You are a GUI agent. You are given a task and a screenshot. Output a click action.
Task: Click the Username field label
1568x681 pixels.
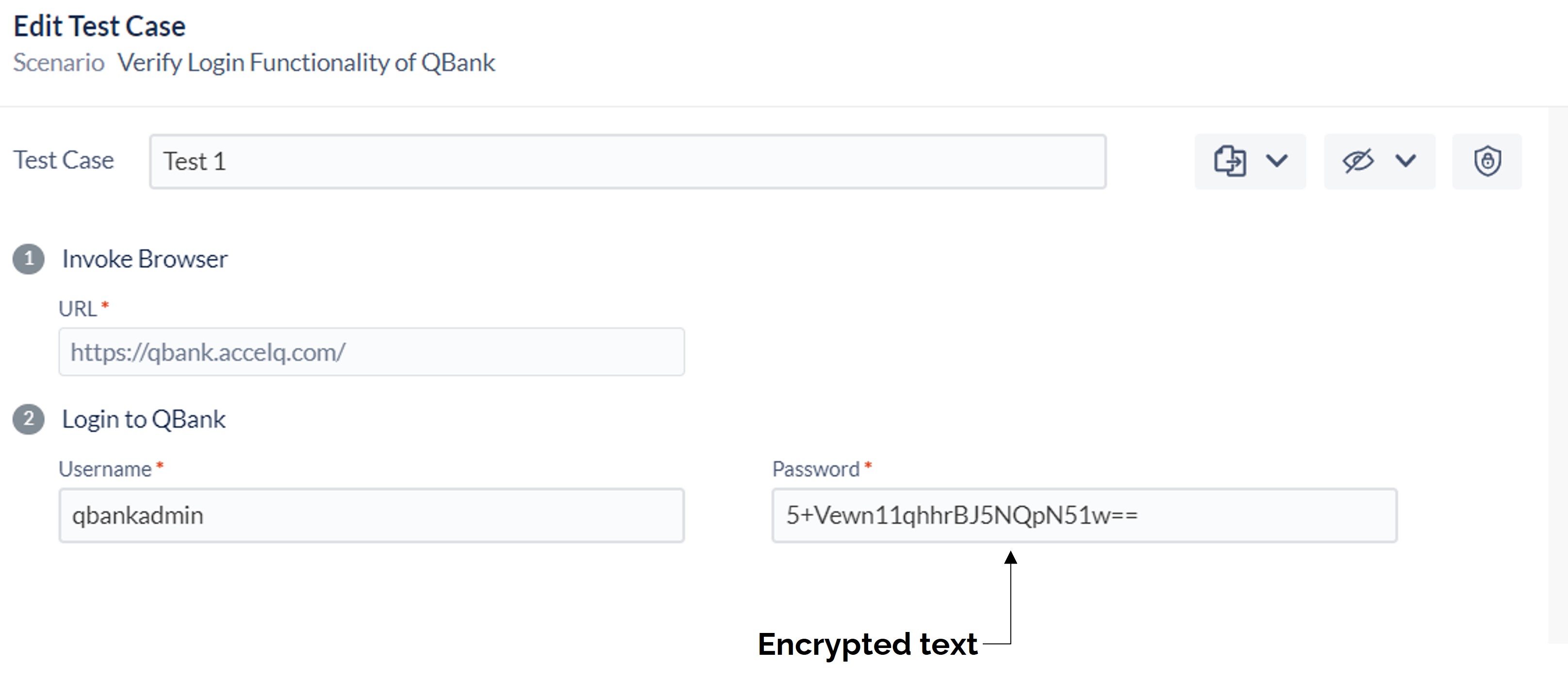click(x=105, y=468)
